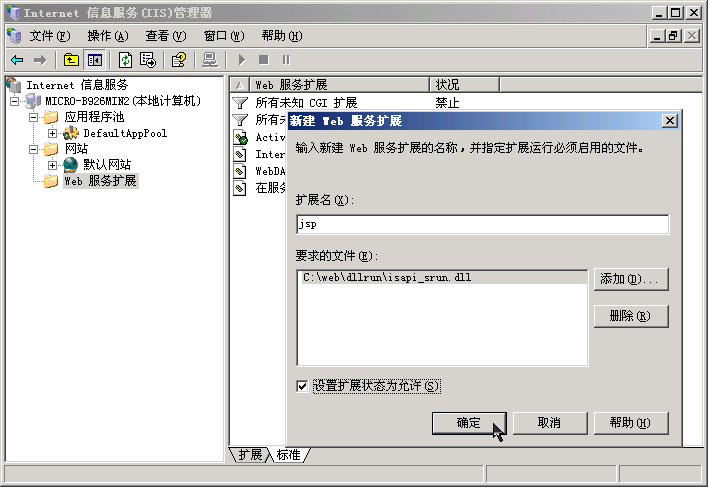Click the Back arrow toolbar icon
The image size is (708, 487).
17,60
